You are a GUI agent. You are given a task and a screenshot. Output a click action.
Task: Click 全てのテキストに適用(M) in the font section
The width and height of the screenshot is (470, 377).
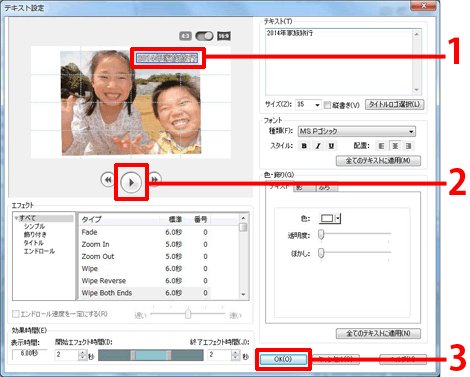(x=378, y=161)
